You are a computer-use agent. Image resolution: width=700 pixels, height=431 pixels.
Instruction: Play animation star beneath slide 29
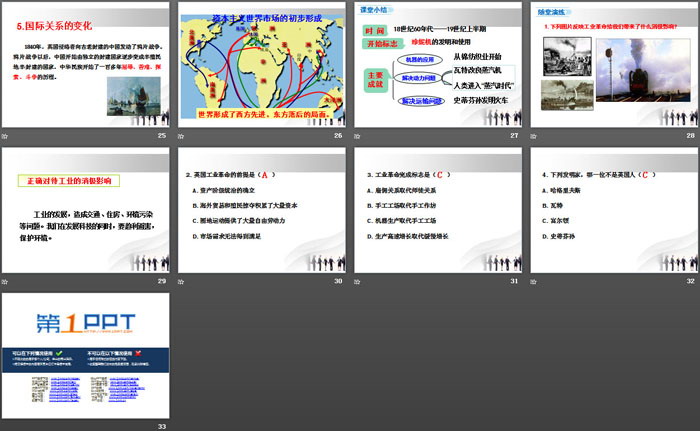[x=5, y=282]
